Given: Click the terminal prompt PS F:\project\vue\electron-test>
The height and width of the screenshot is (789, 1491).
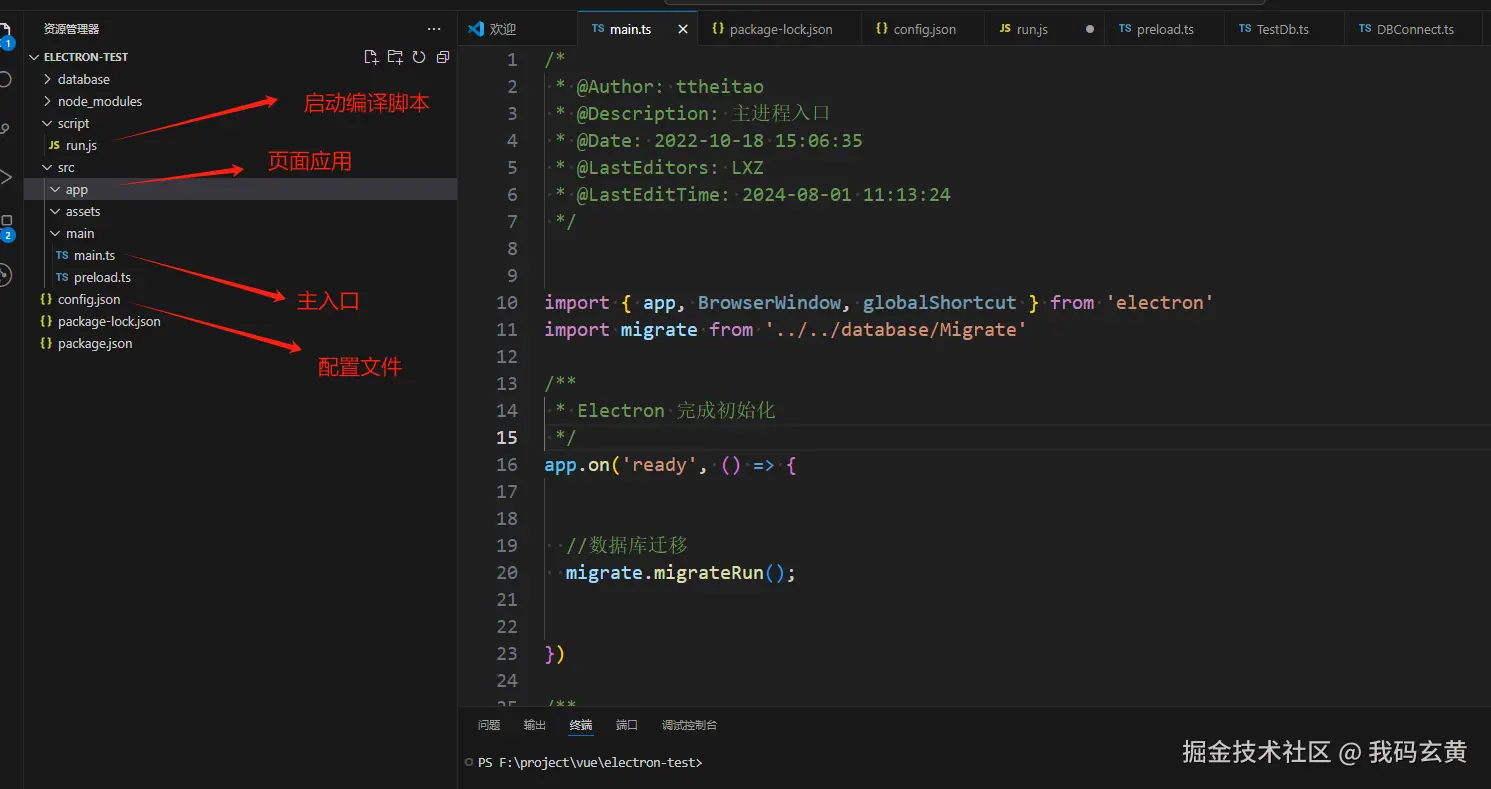Looking at the screenshot, I should coord(590,762).
